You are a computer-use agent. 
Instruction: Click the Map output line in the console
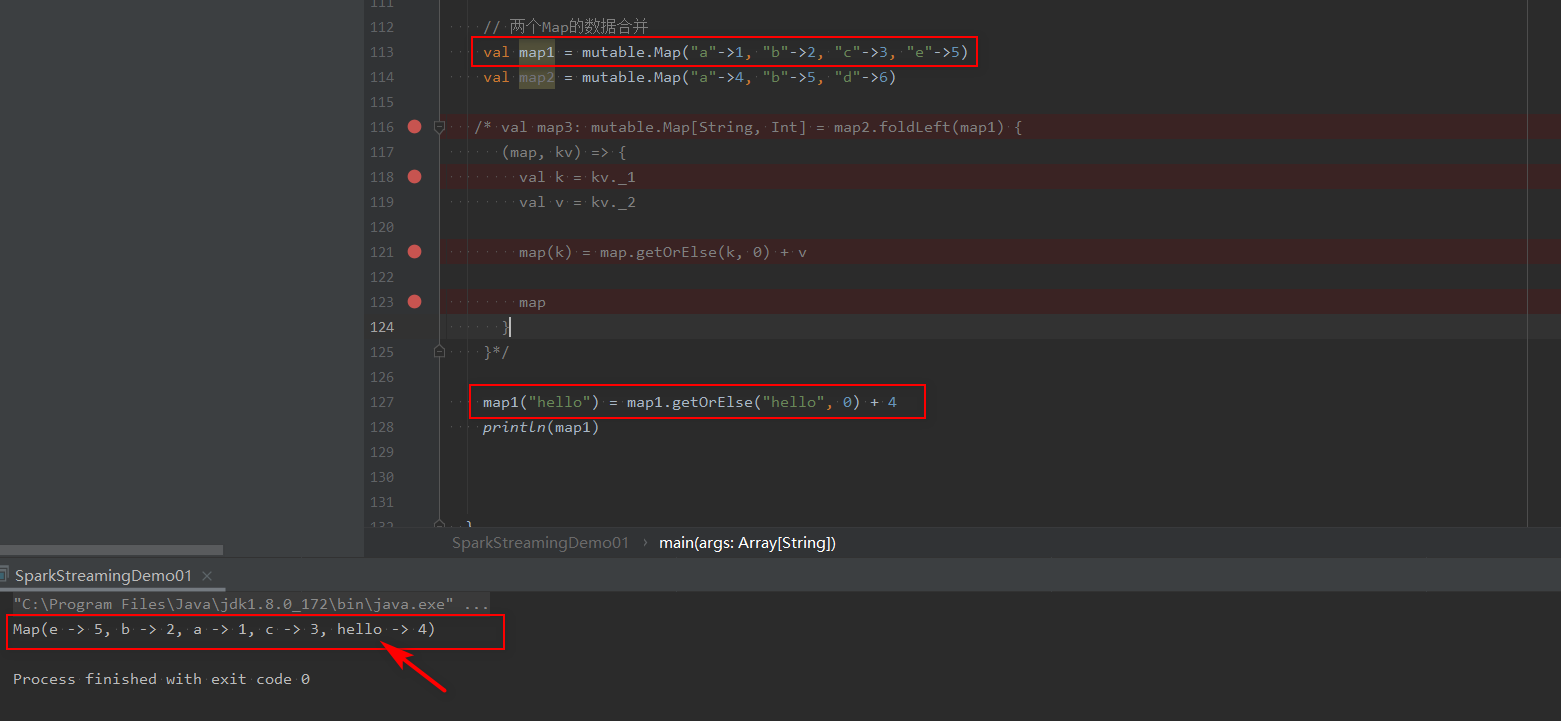click(222, 629)
